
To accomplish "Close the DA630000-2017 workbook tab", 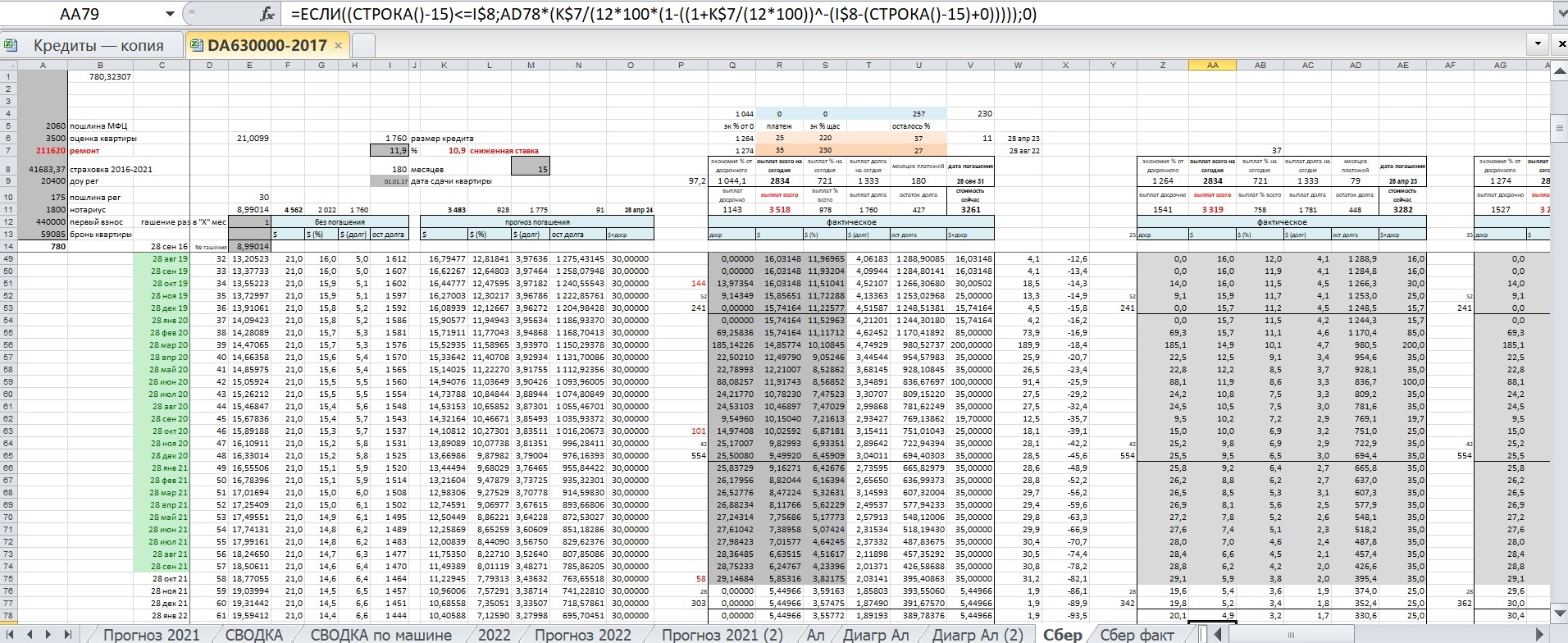I will pos(338,46).
